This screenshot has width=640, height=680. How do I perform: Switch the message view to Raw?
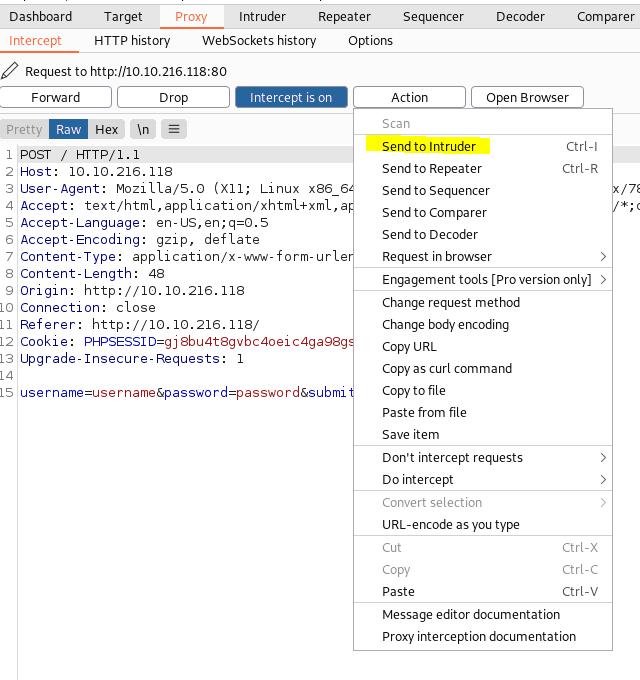coord(69,129)
